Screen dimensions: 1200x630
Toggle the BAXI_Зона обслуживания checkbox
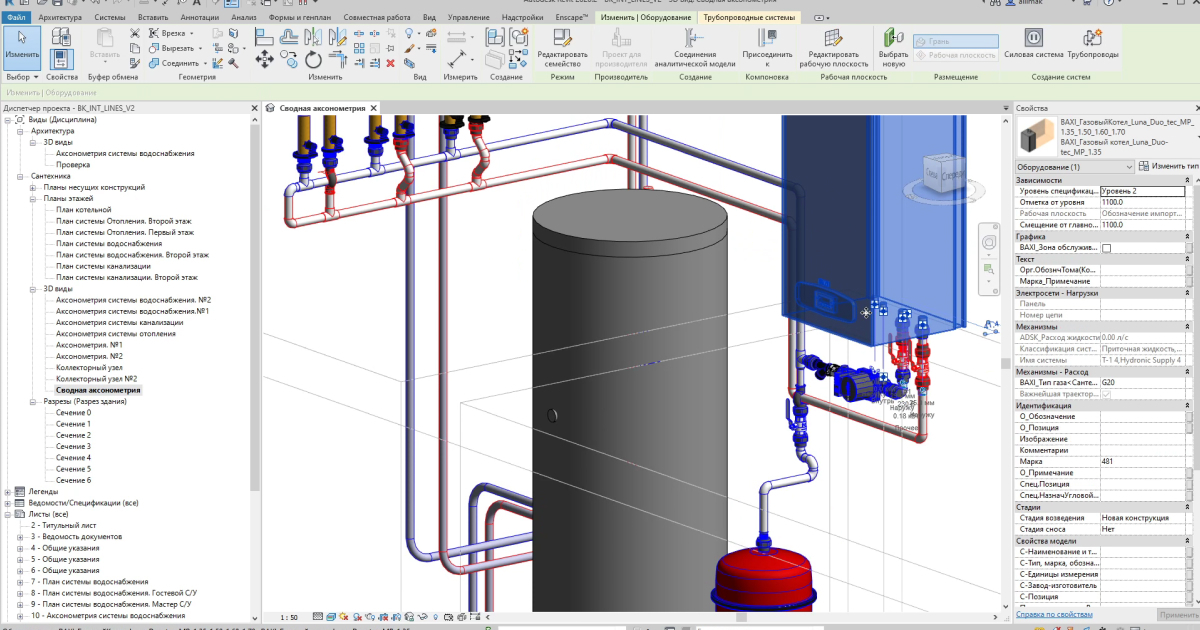pos(1107,247)
